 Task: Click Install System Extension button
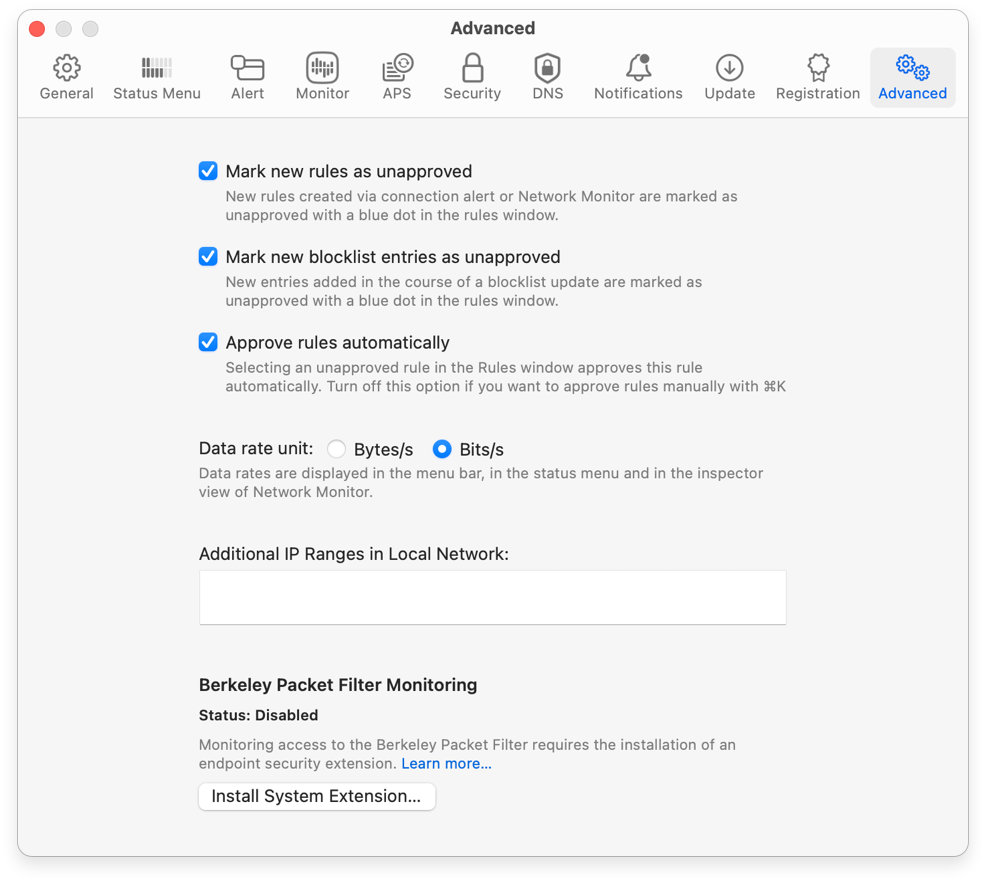click(317, 796)
